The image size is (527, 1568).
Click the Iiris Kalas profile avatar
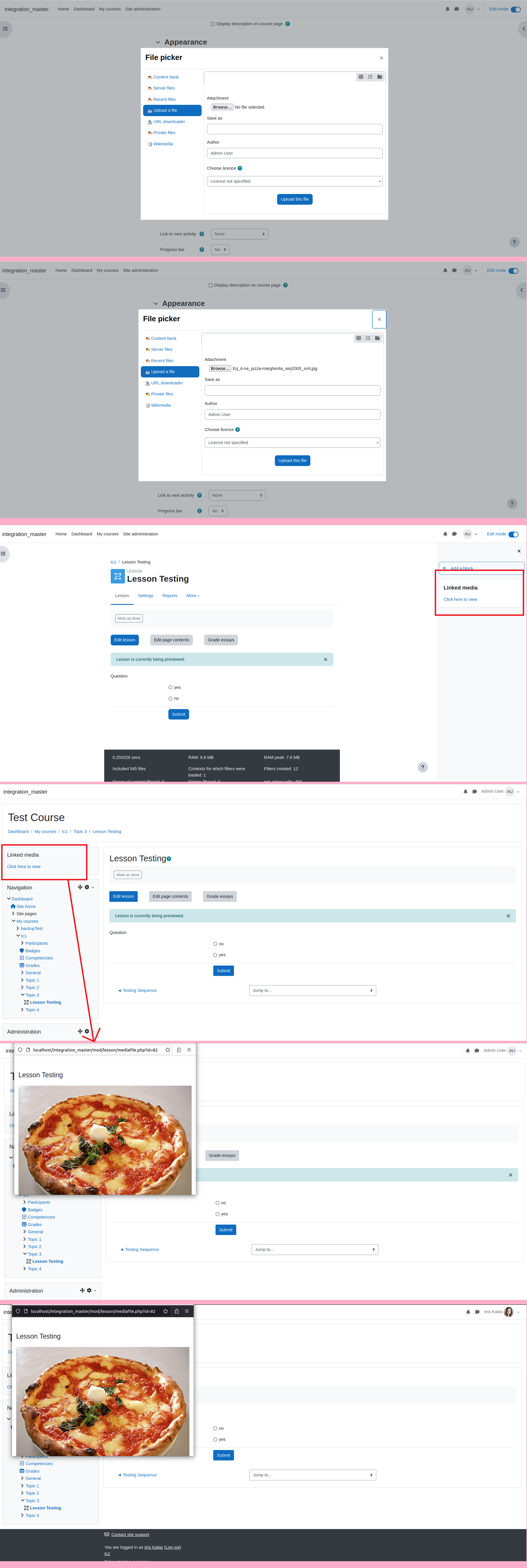pyautogui.click(x=509, y=1312)
